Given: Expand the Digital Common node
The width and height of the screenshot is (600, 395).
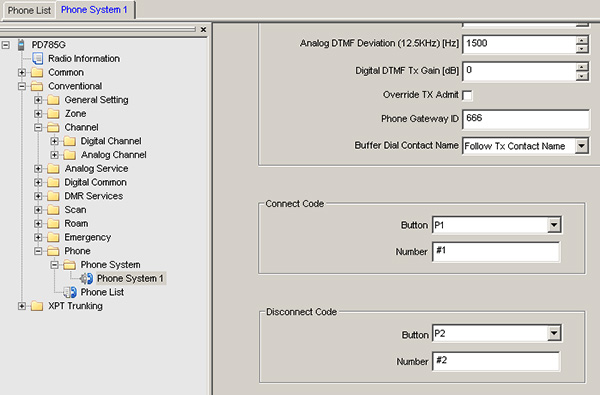Looking at the screenshot, I should pos(38,183).
